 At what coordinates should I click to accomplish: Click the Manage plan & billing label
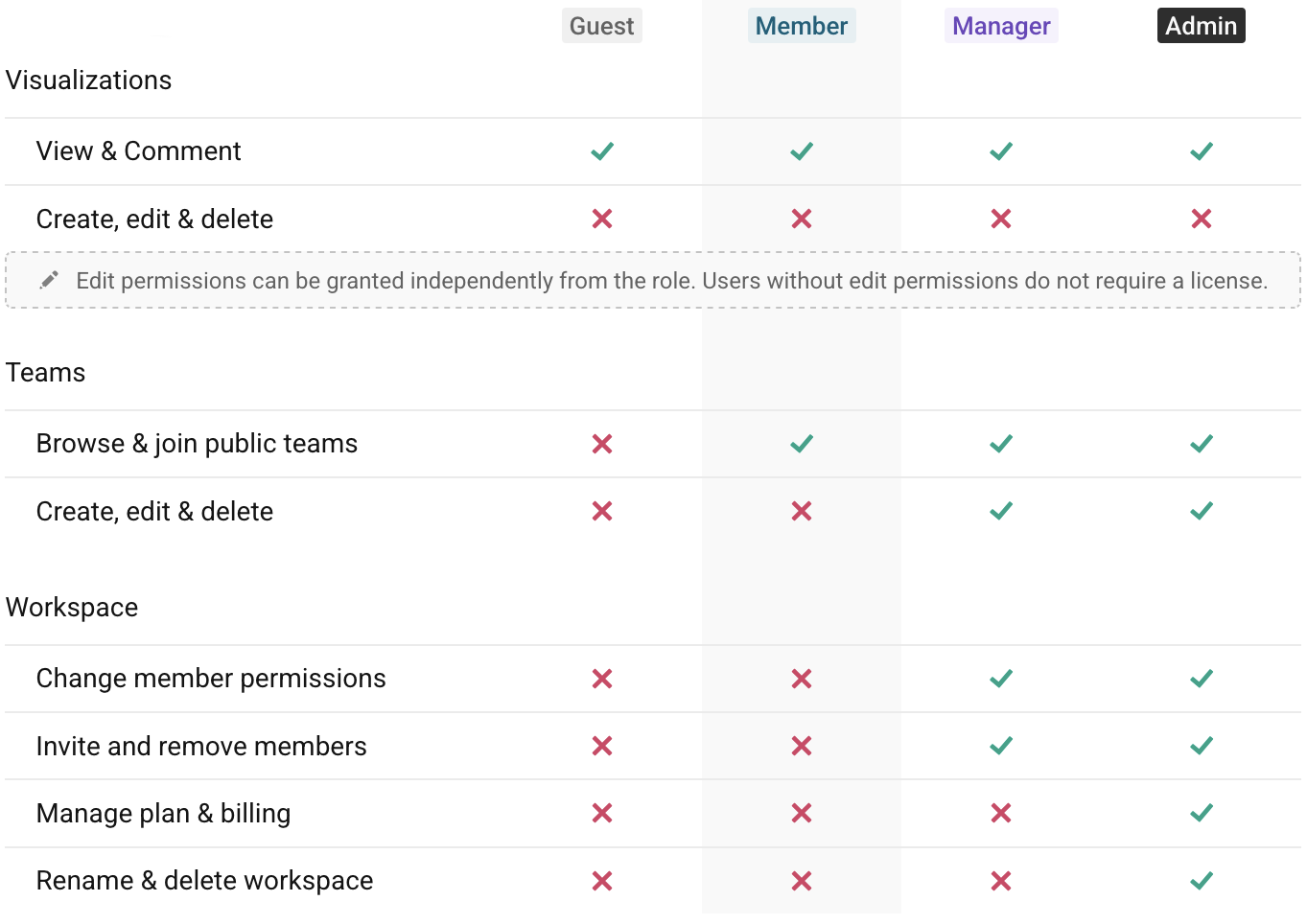click(x=163, y=813)
